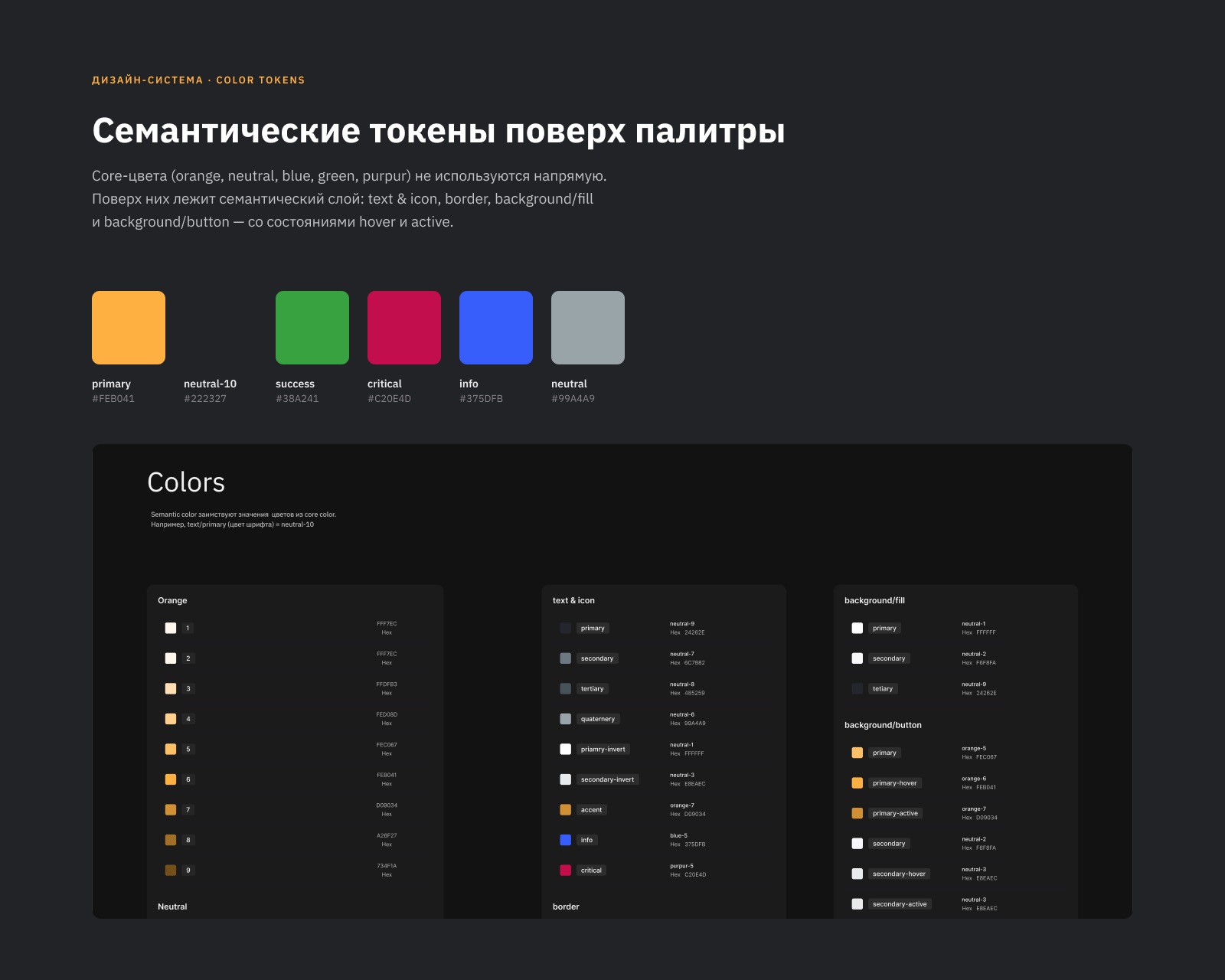This screenshot has width=1225, height=980.
Task: Click the 'Orange' section title
Action: [x=172, y=600]
